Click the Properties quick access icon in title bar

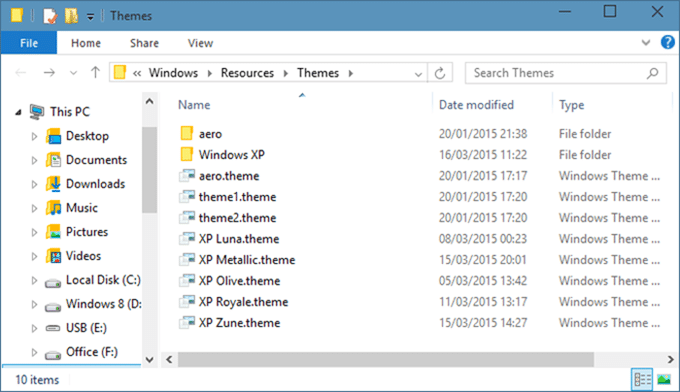coord(50,16)
